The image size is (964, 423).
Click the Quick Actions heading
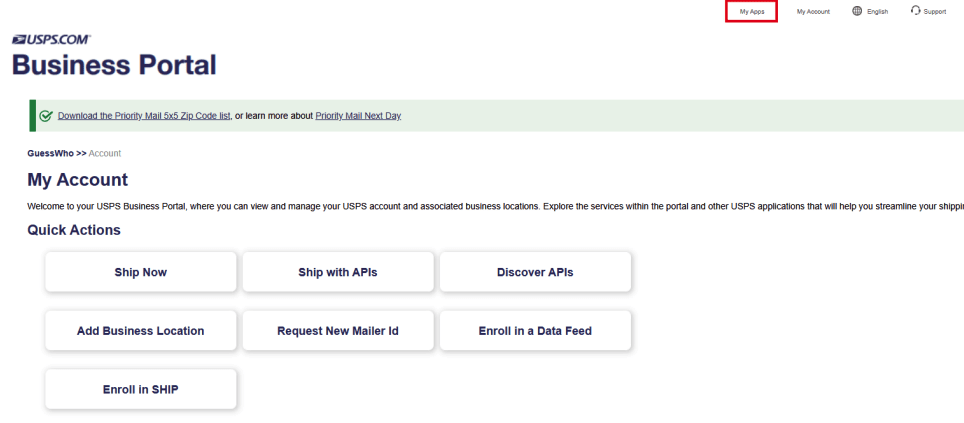(74, 231)
